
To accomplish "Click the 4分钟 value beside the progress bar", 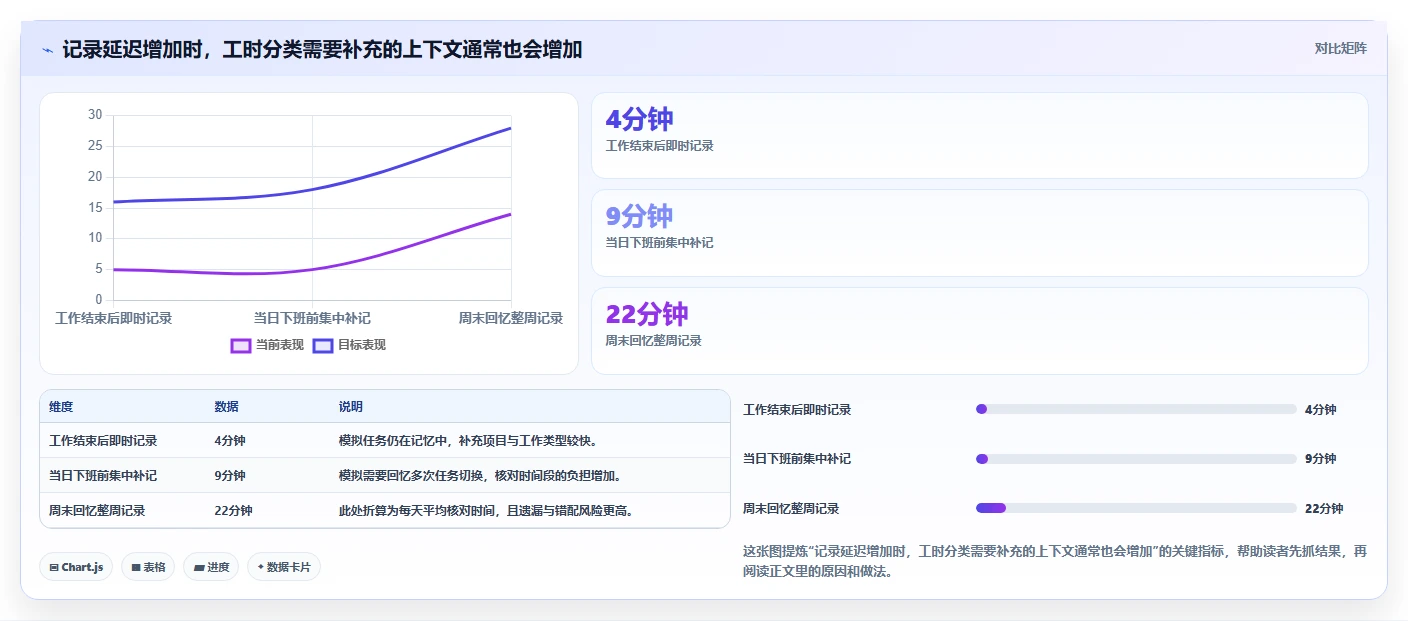I will (x=1321, y=410).
